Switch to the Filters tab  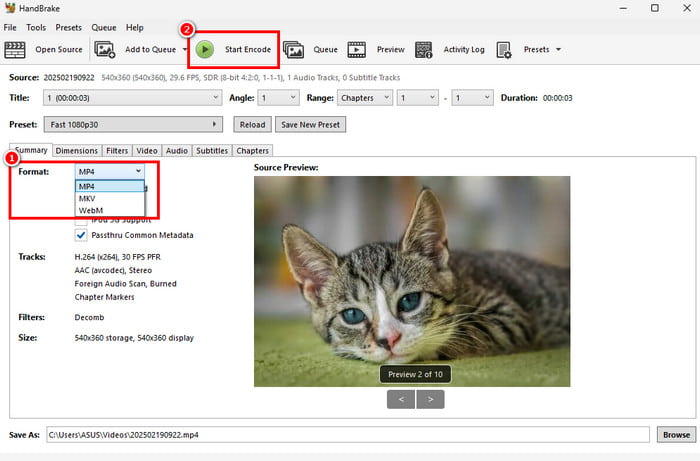[x=117, y=151]
